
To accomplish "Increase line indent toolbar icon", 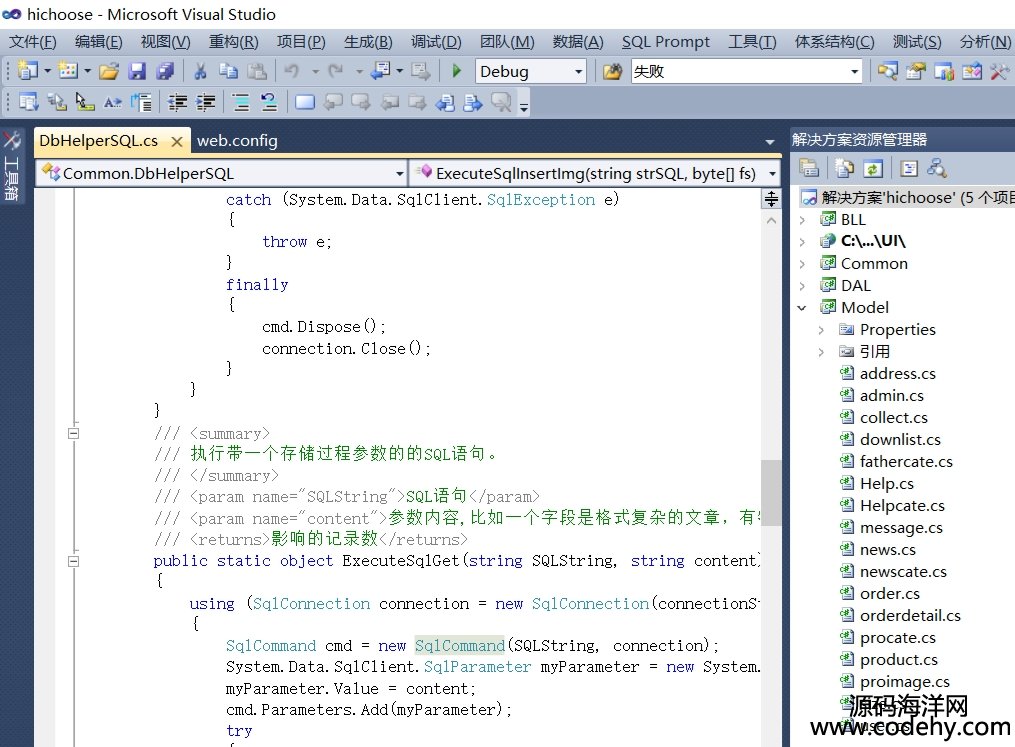I will click(x=205, y=102).
